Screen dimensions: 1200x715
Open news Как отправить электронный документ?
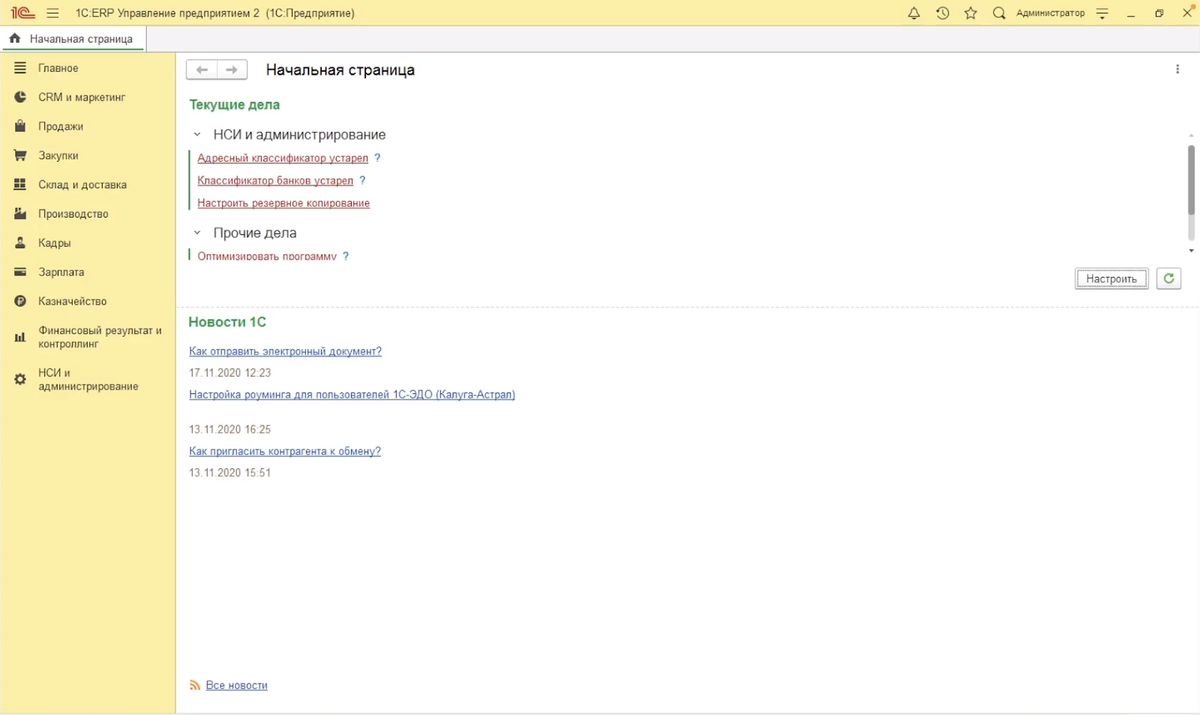click(x=285, y=351)
